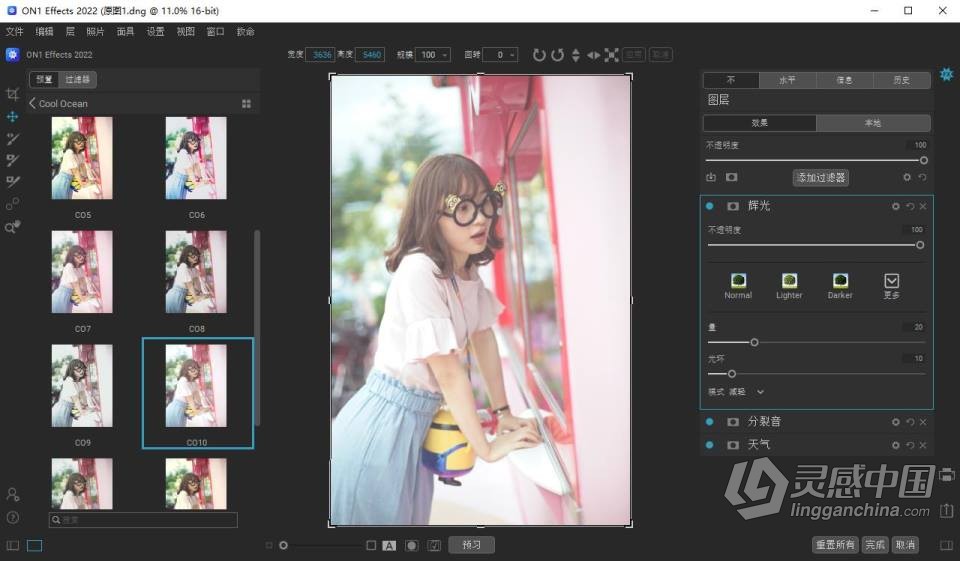
Task: Select the Transform move tool
Action: (12, 117)
